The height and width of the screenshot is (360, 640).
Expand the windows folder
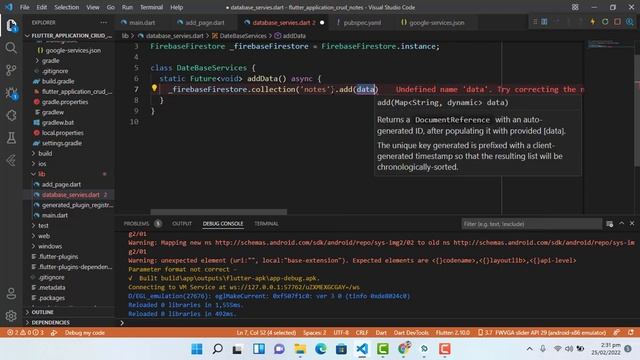69,246
